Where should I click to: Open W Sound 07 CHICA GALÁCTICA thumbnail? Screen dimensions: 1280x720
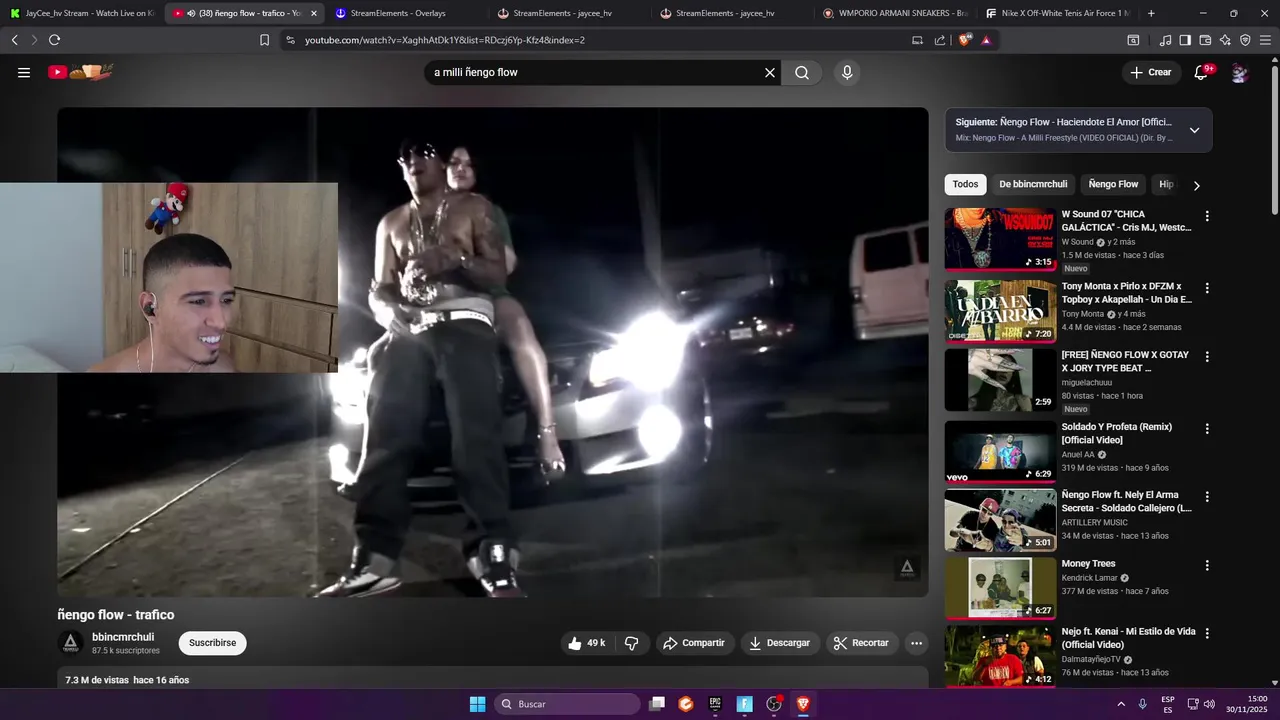tap(1000, 239)
